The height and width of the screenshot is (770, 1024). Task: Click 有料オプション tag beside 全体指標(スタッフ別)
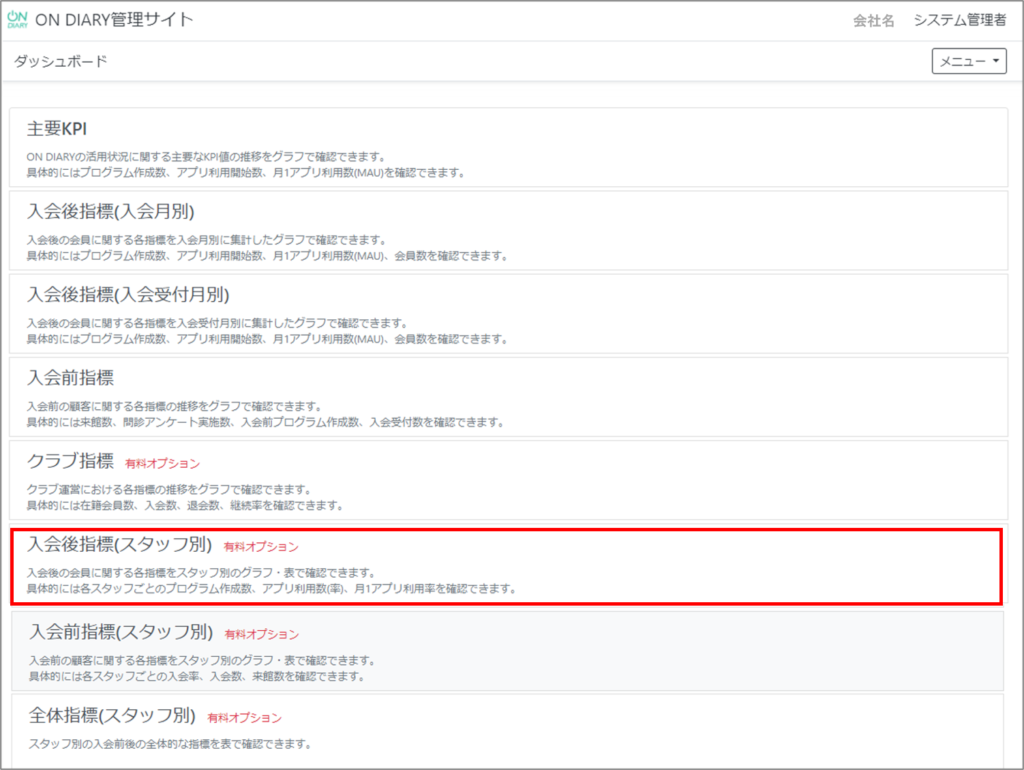pos(244,718)
